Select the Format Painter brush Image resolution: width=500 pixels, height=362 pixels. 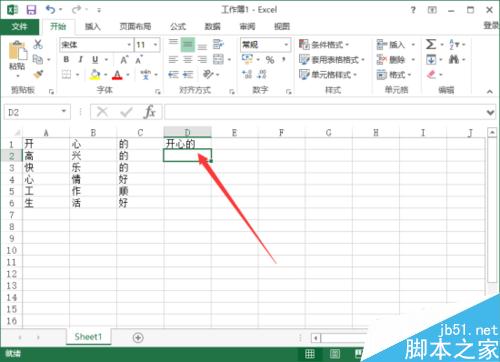tap(38, 74)
